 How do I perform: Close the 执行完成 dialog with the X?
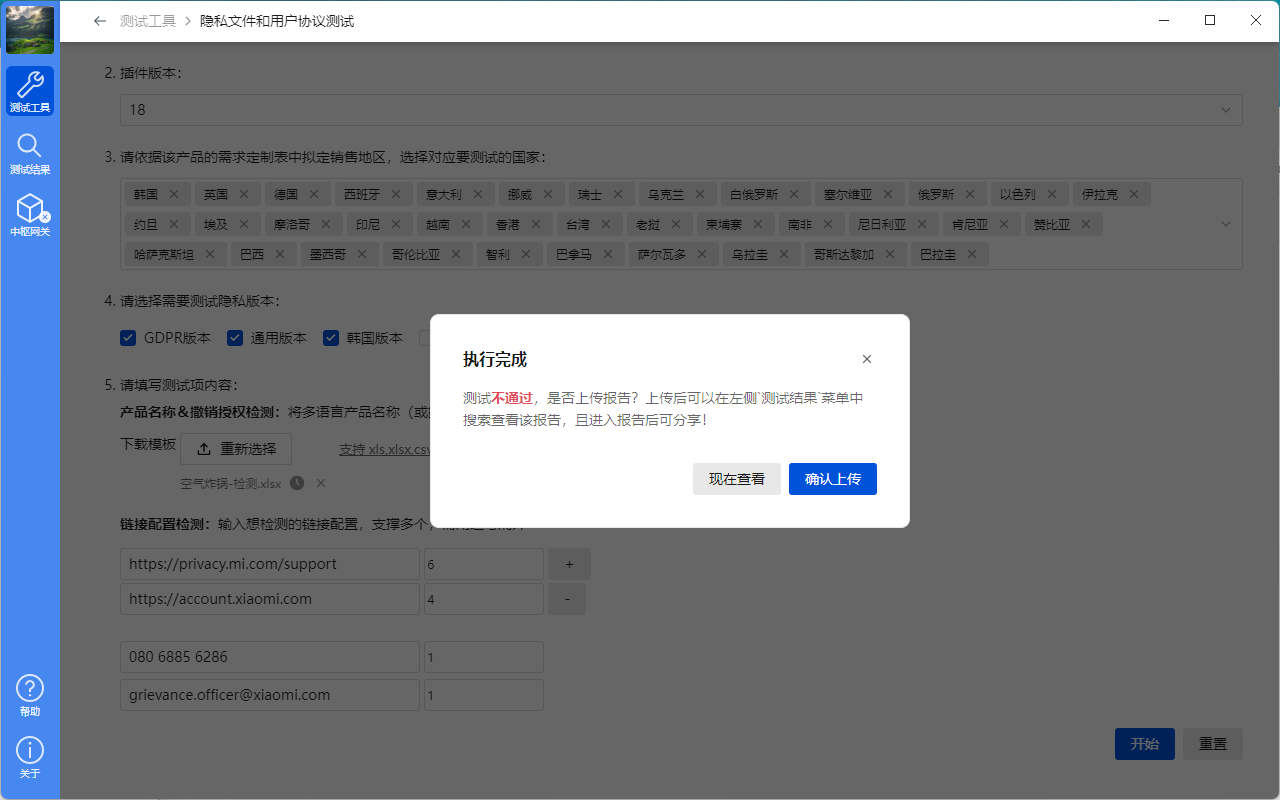point(867,359)
